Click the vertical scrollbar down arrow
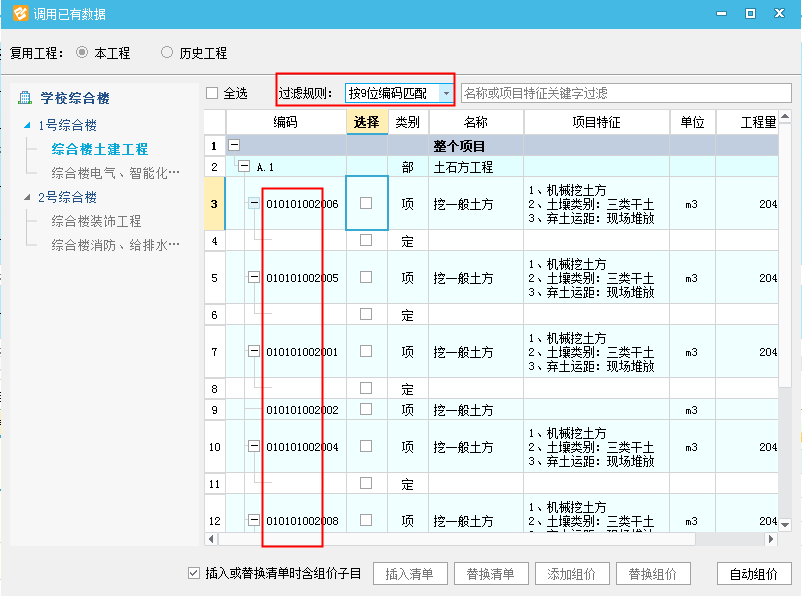This screenshot has height=596, width=802. tap(784, 525)
